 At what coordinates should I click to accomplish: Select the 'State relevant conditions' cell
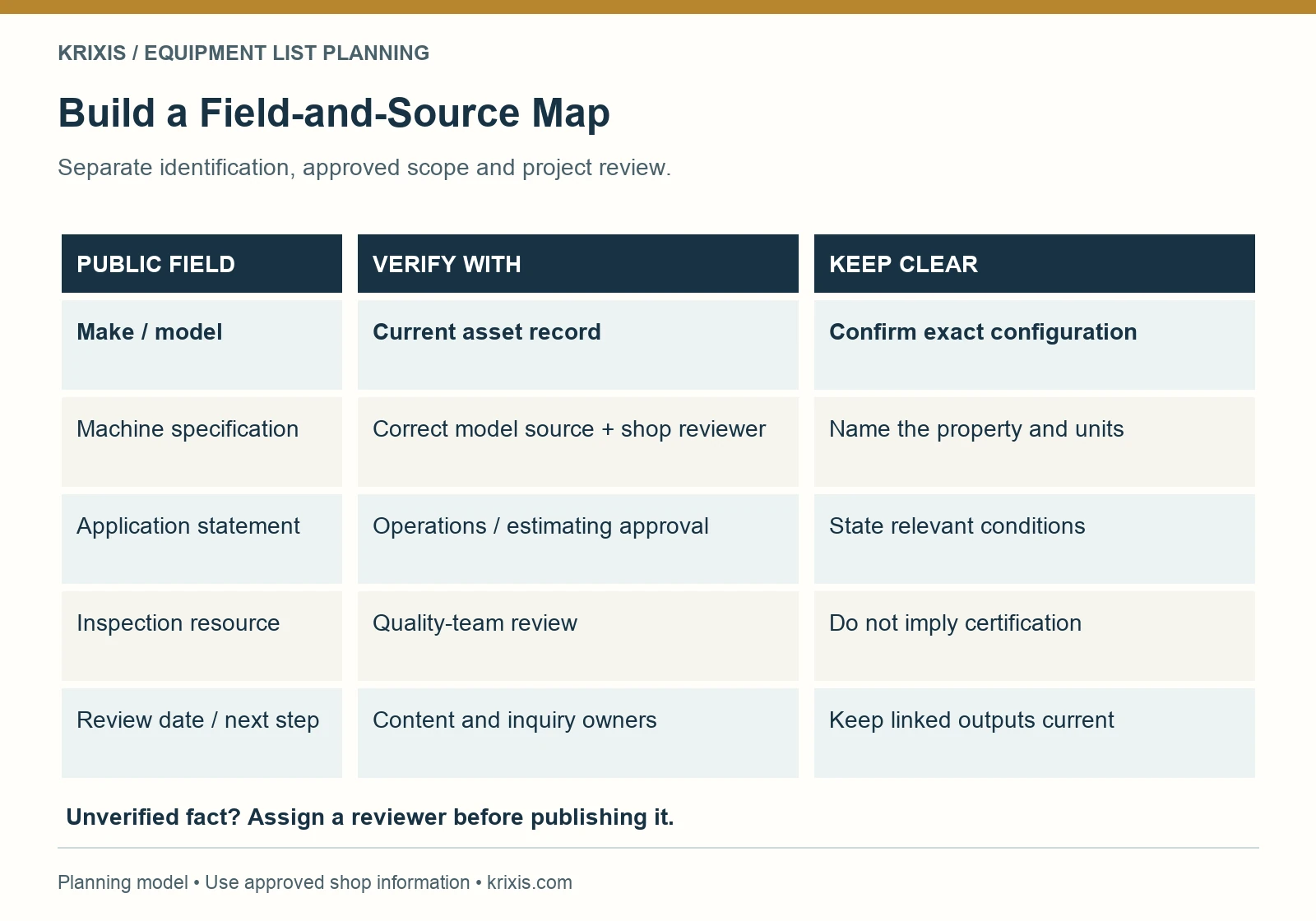tap(1035, 539)
